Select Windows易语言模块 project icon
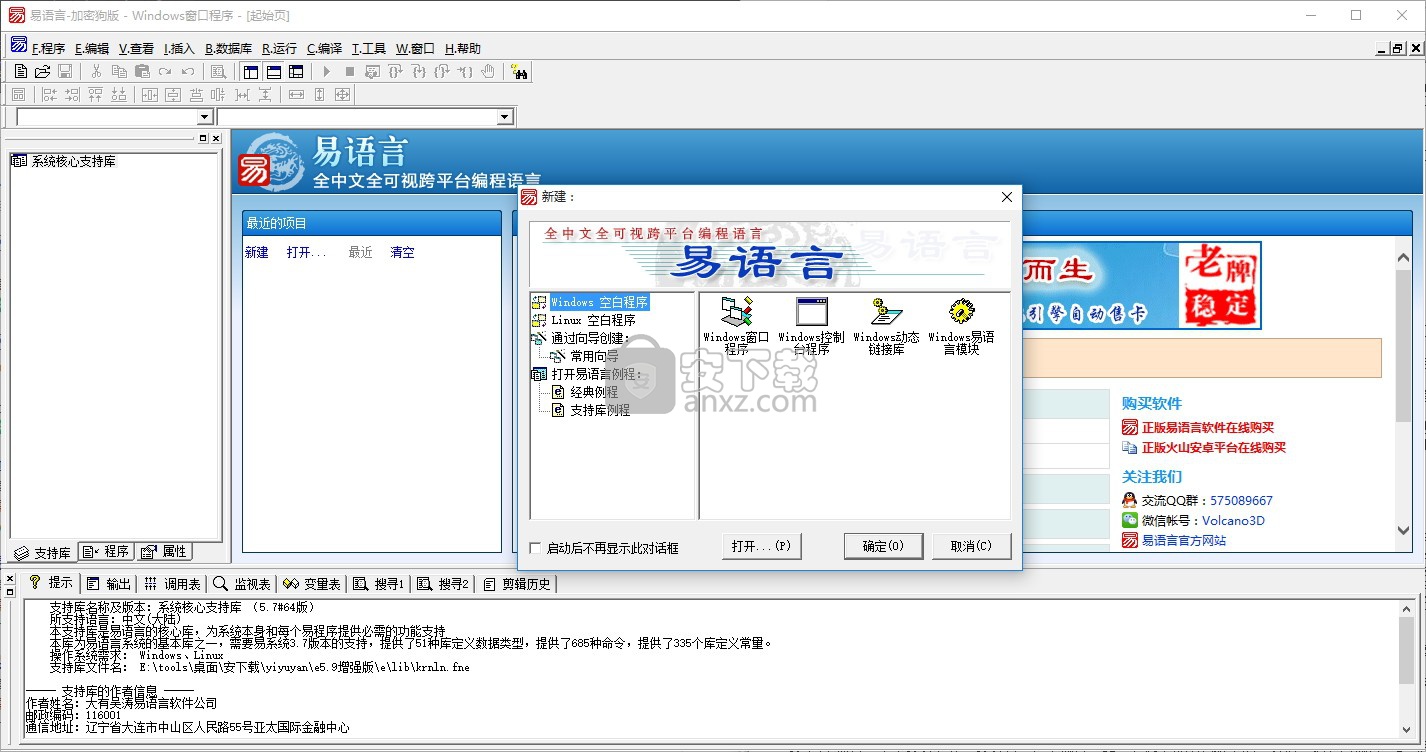 (961, 326)
